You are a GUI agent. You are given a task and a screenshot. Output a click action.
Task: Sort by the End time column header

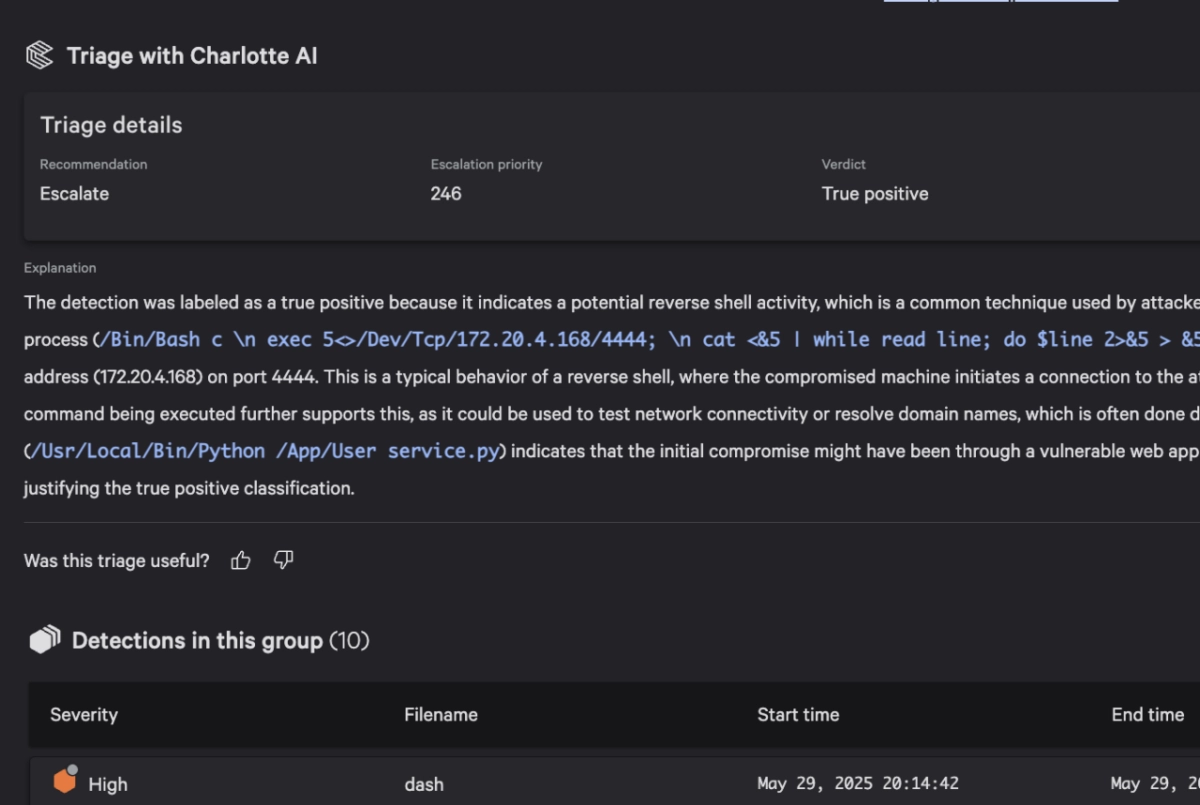click(x=1148, y=715)
